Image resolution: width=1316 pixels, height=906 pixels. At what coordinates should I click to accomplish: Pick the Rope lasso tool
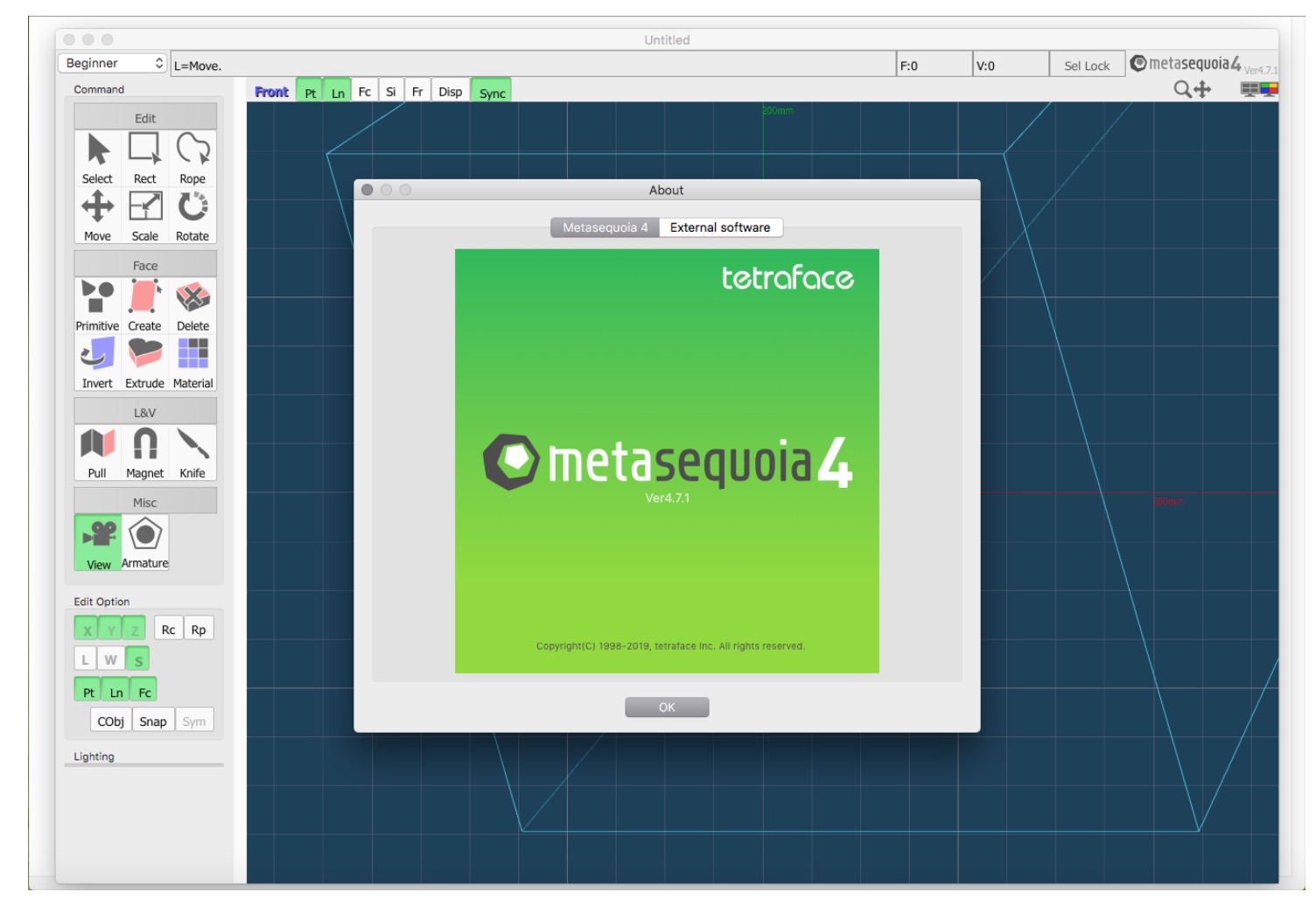click(192, 158)
